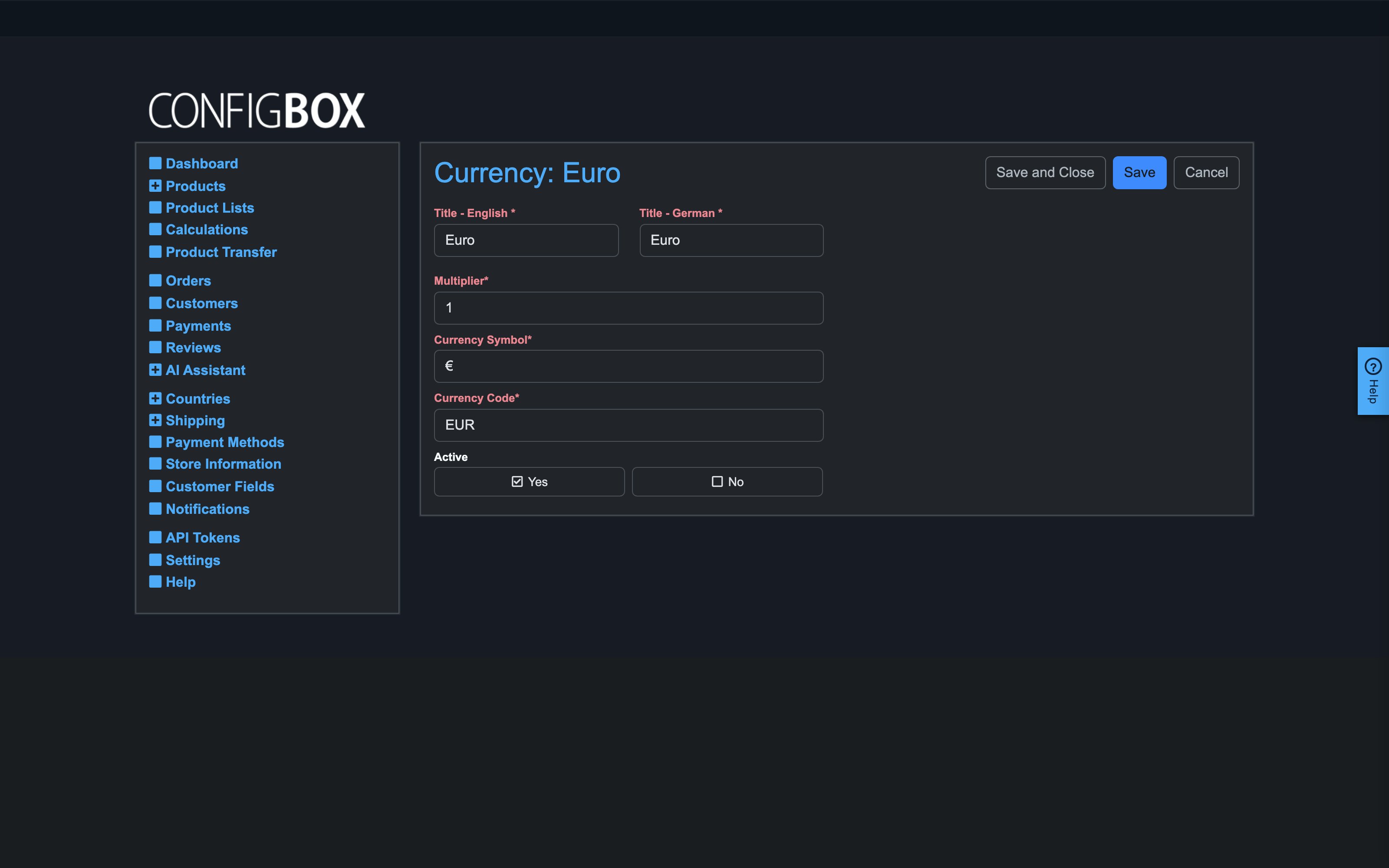The height and width of the screenshot is (868, 1389).
Task: Set Active to No
Action: point(727,482)
